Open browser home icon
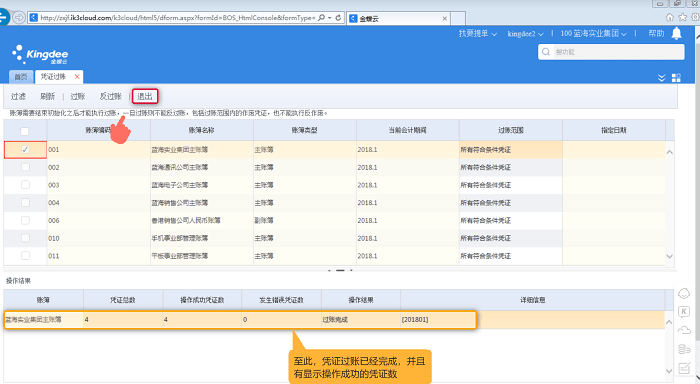The height and width of the screenshot is (384, 700). click(x=669, y=17)
